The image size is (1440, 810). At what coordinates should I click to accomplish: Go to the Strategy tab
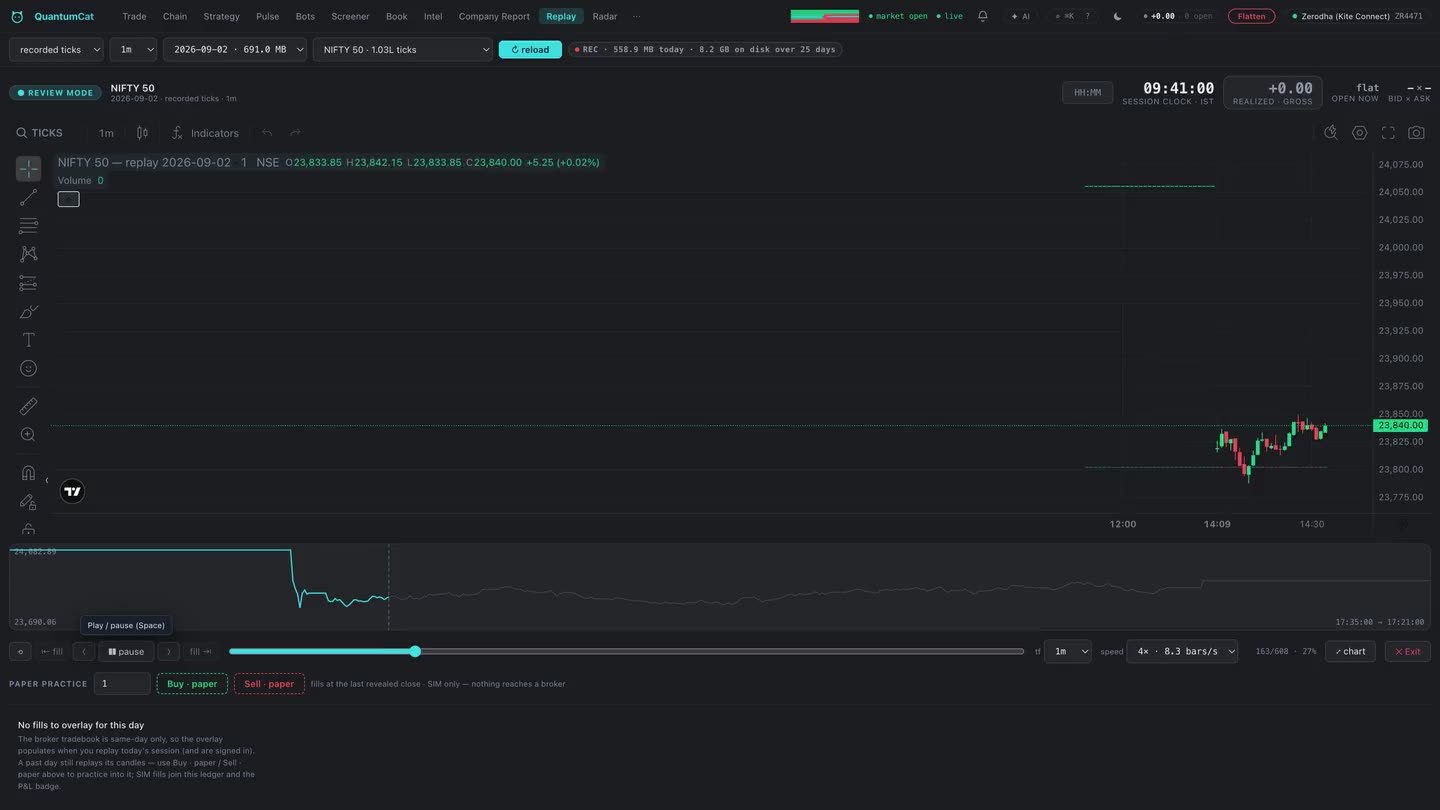pos(221,16)
